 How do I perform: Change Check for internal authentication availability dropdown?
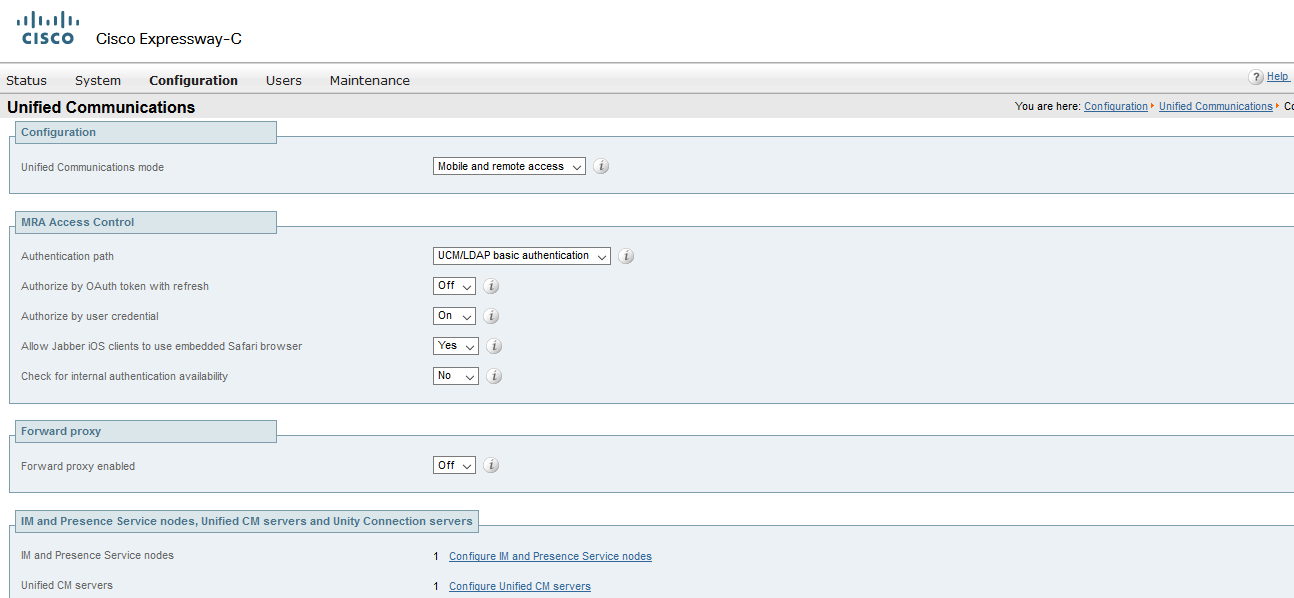[456, 376]
